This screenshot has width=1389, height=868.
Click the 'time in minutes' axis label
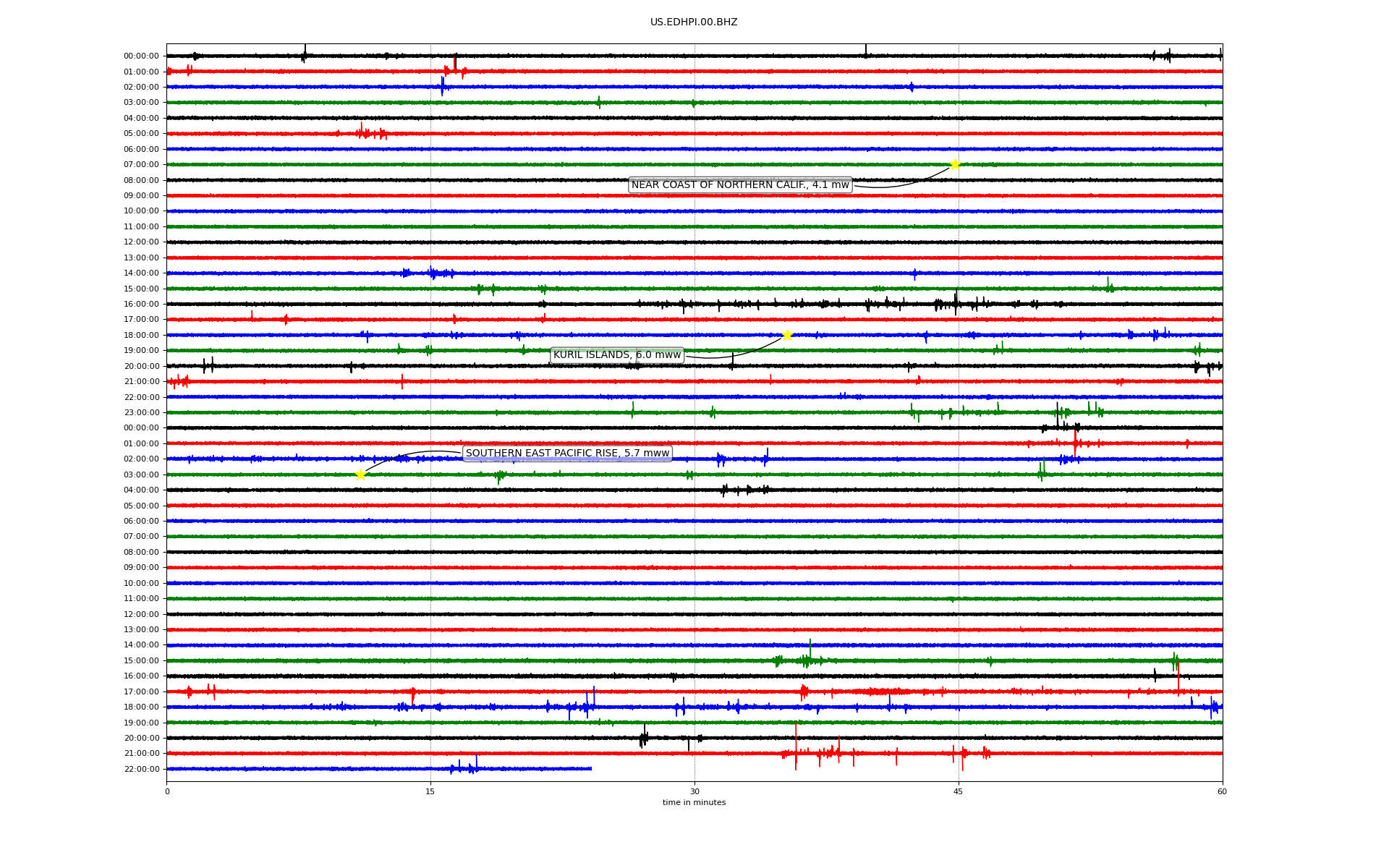point(694,802)
